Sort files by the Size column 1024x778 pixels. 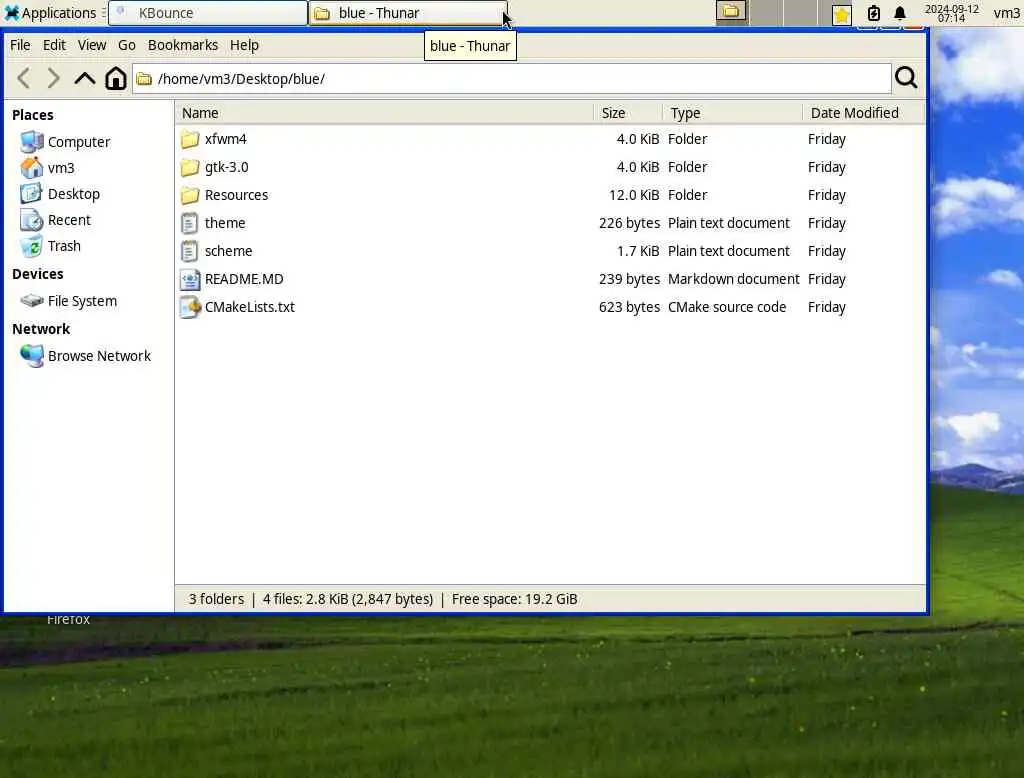click(x=628, y=113)
